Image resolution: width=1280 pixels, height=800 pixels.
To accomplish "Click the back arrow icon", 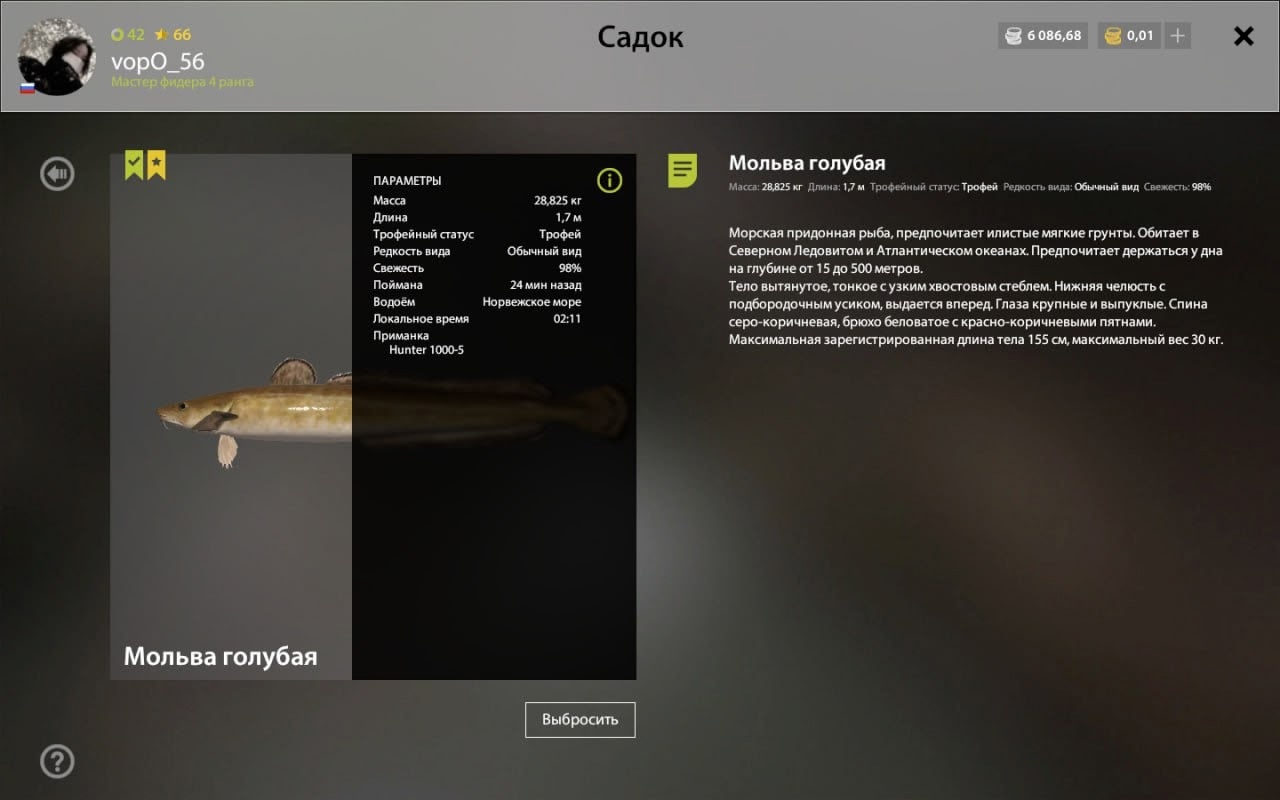I will click(x=57, y=174).
